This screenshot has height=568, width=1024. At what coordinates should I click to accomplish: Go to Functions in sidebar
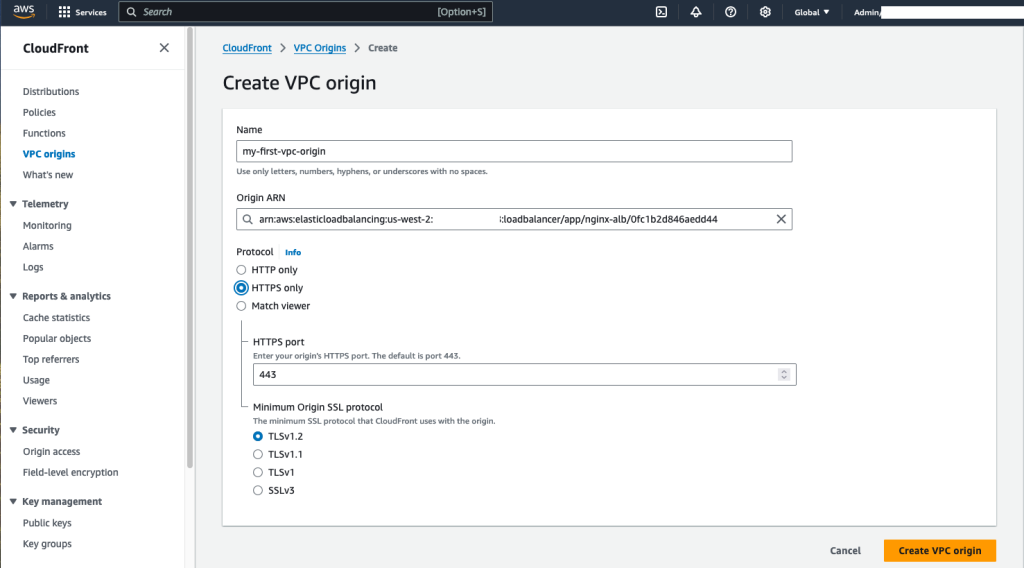pos(44,133)
